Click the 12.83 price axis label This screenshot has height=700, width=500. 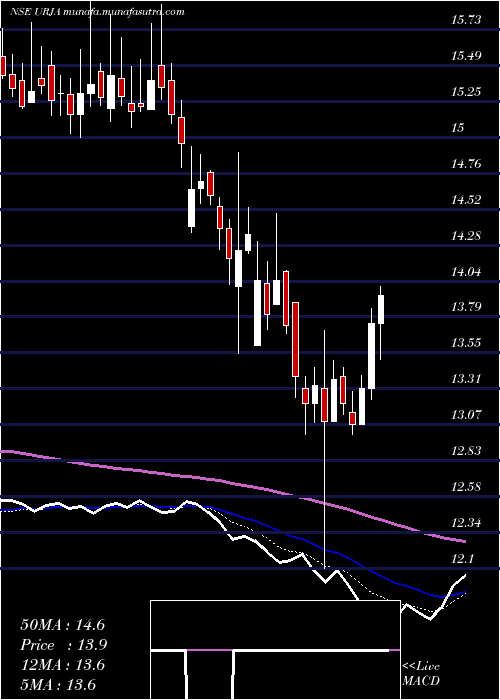point(467,450)
